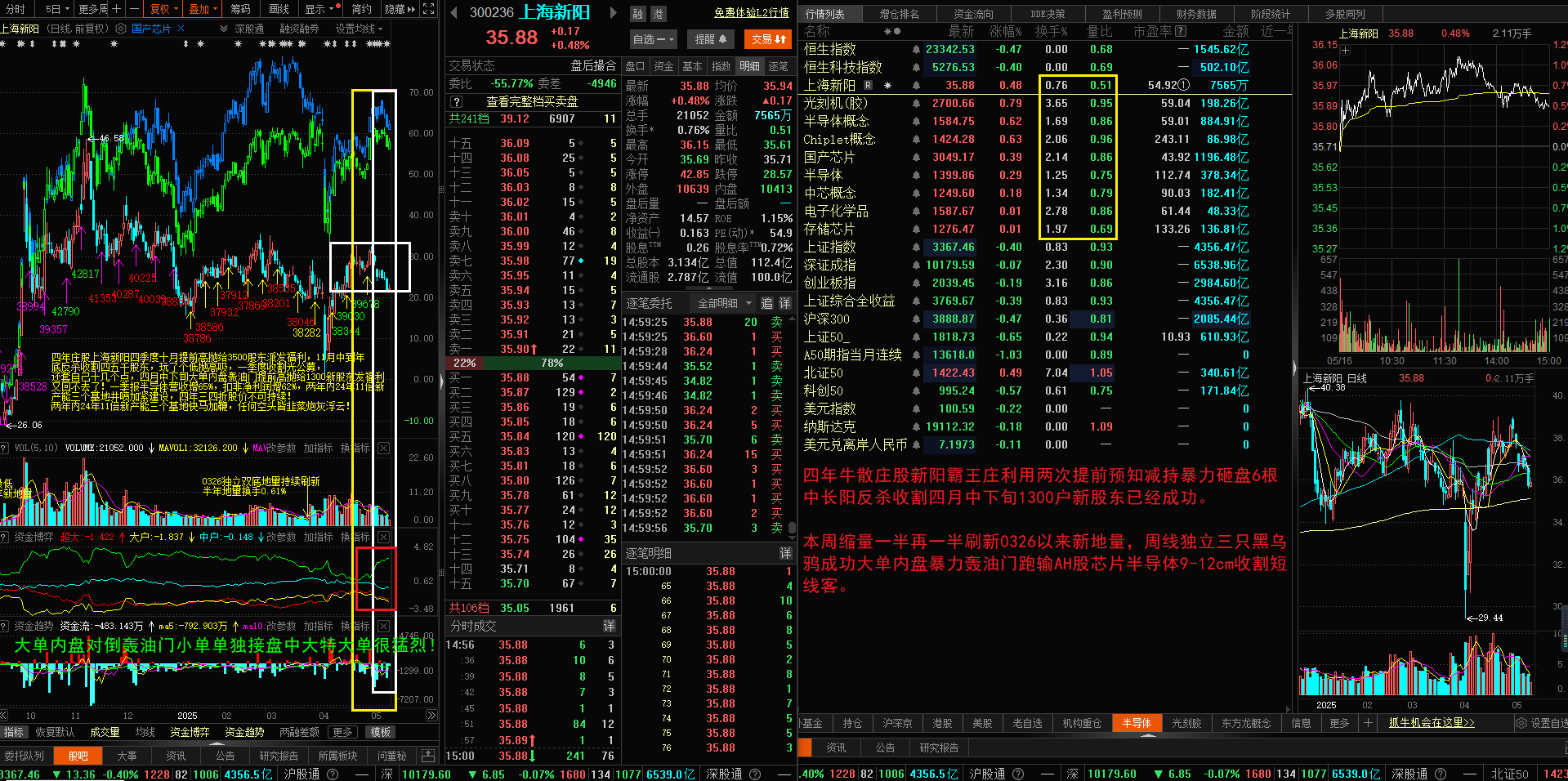Toggle 画线 drawing tools
This screenshot has width=1568, height=781.
279,9
